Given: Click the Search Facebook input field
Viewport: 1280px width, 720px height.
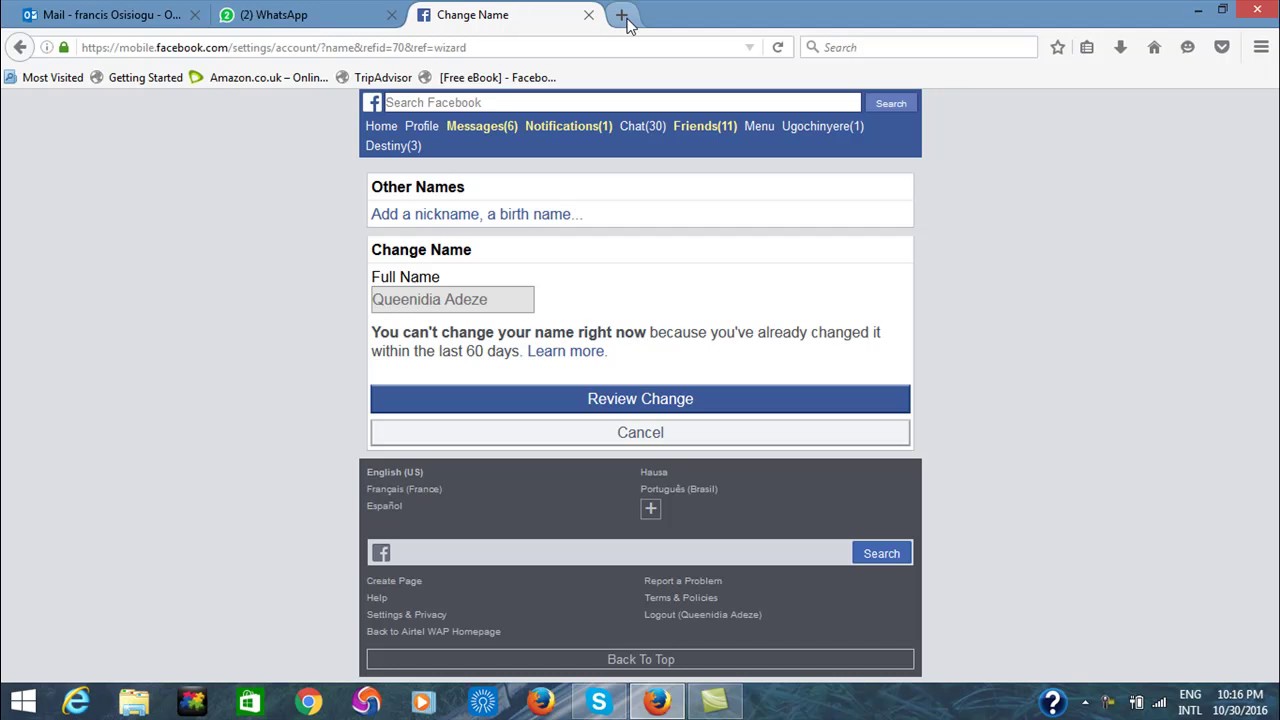Looking at the screenshot, I should [622, 102].
